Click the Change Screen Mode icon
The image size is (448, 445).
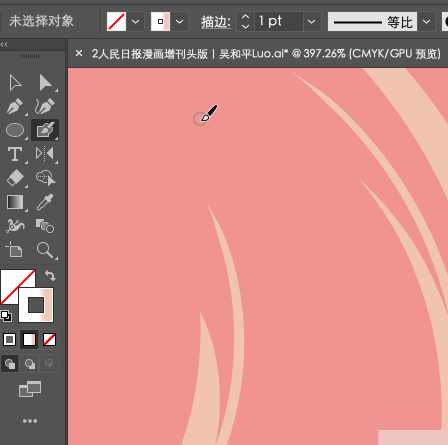coord(30,389)
